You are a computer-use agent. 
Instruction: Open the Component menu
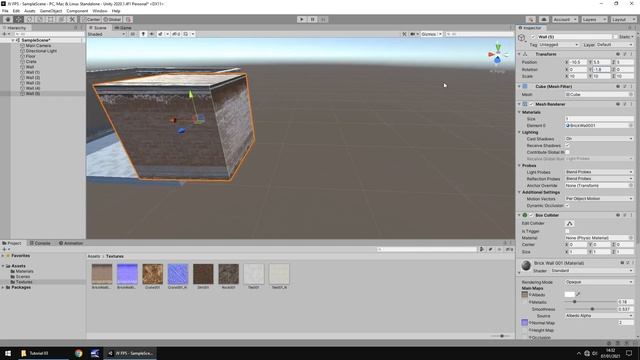point(77,11)
